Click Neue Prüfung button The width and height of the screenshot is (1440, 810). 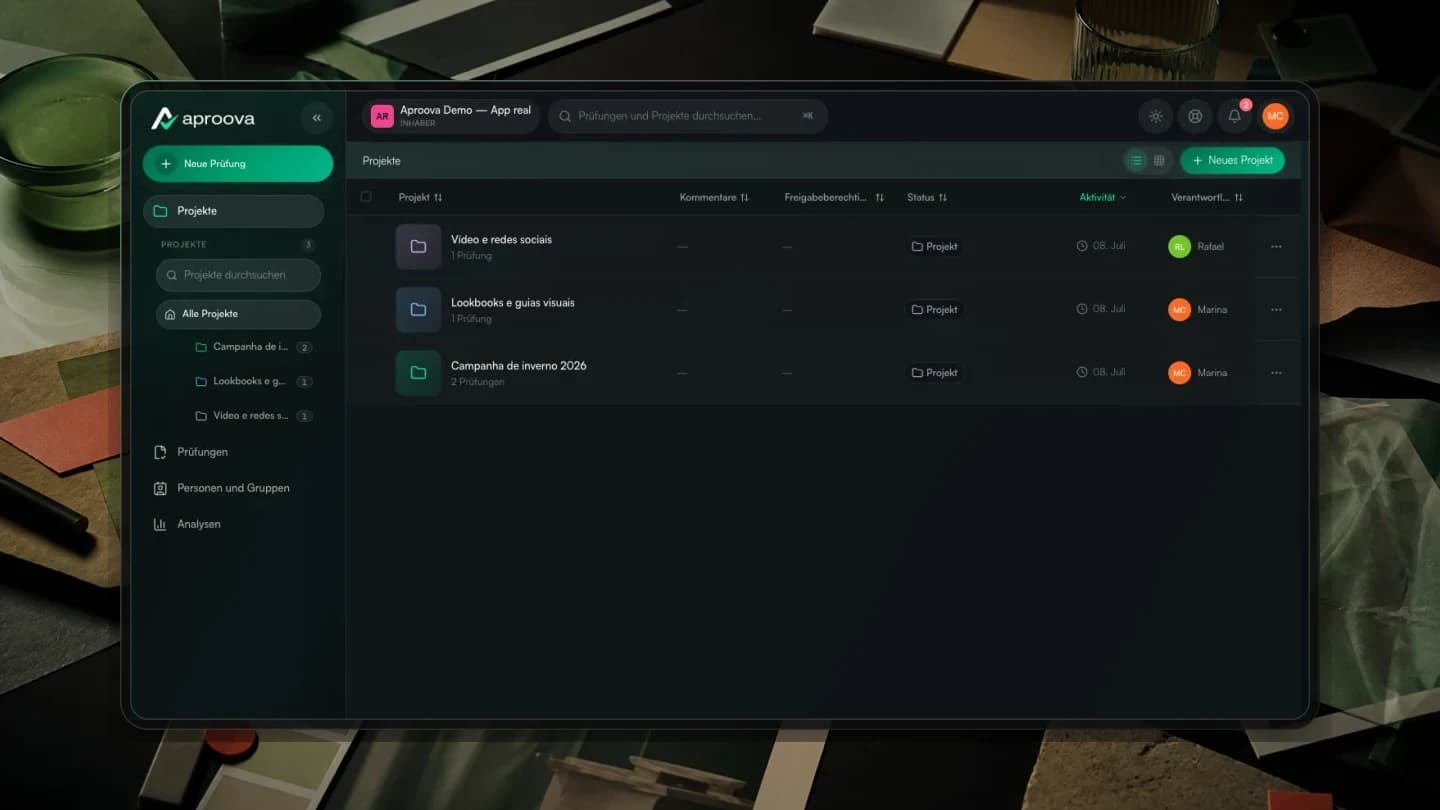[x=238, y=163]
